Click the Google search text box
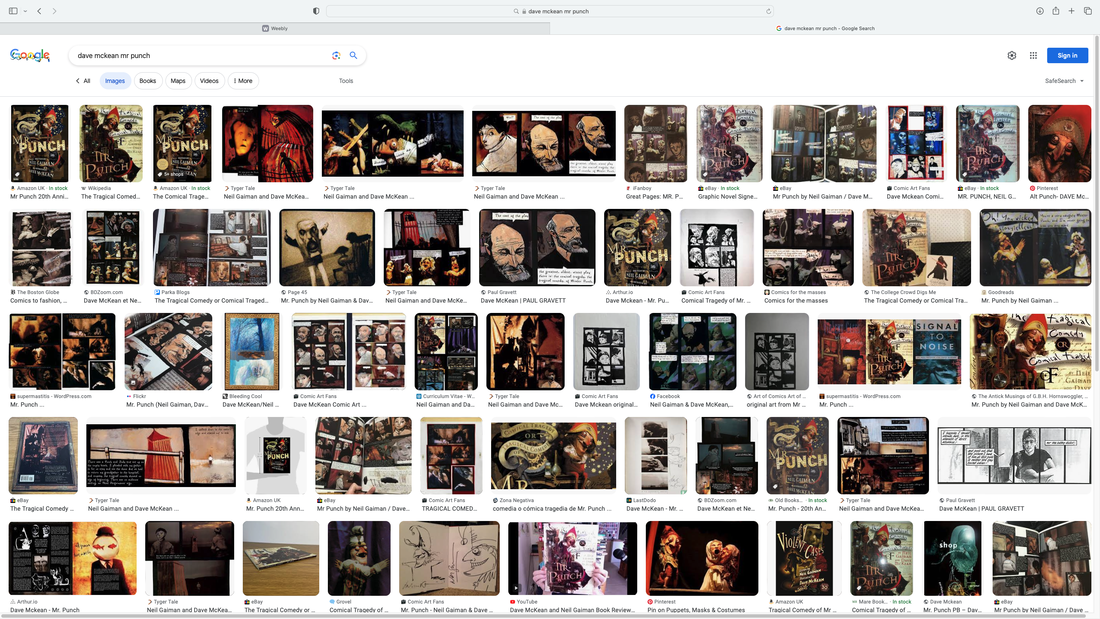 (x=200, y=55)
